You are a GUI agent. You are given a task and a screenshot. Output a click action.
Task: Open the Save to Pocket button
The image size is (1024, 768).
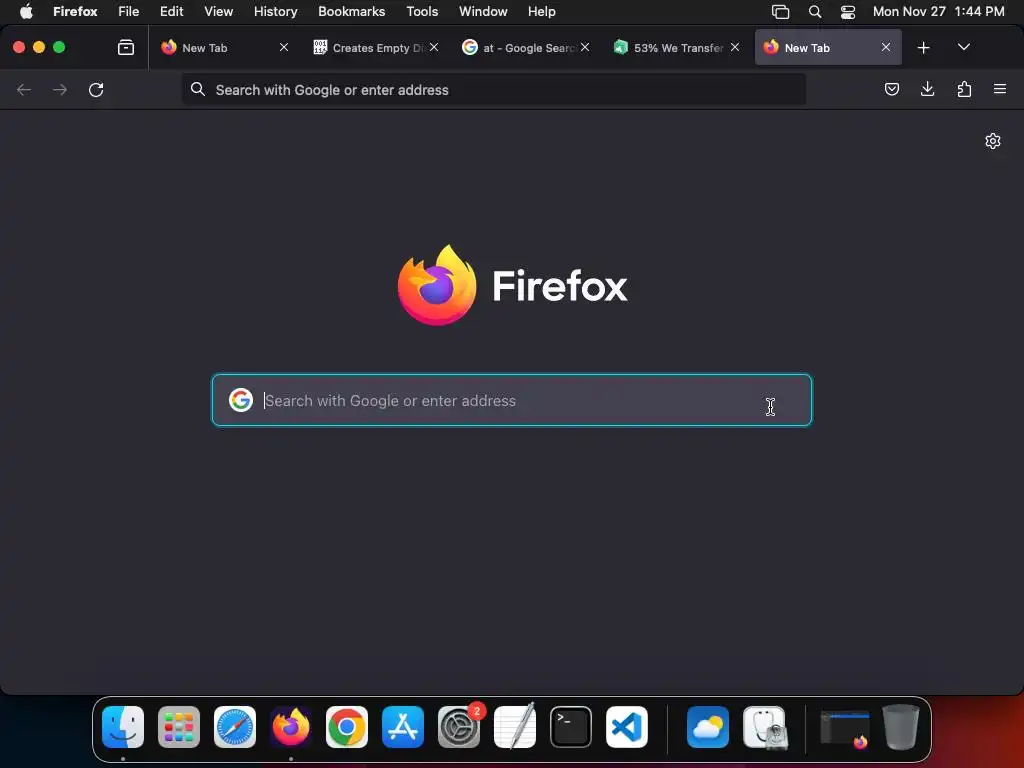click(x=891, y=89)
